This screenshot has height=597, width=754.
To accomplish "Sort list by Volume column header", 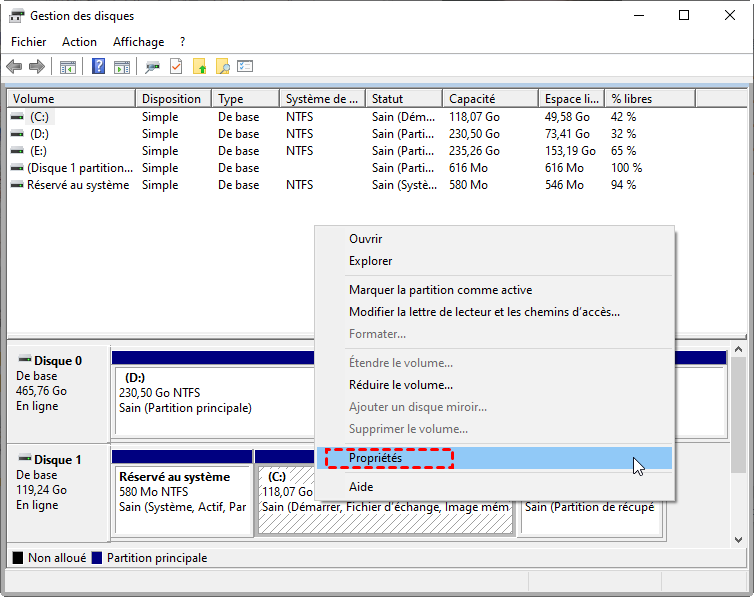I will click(x=70, y=99).
